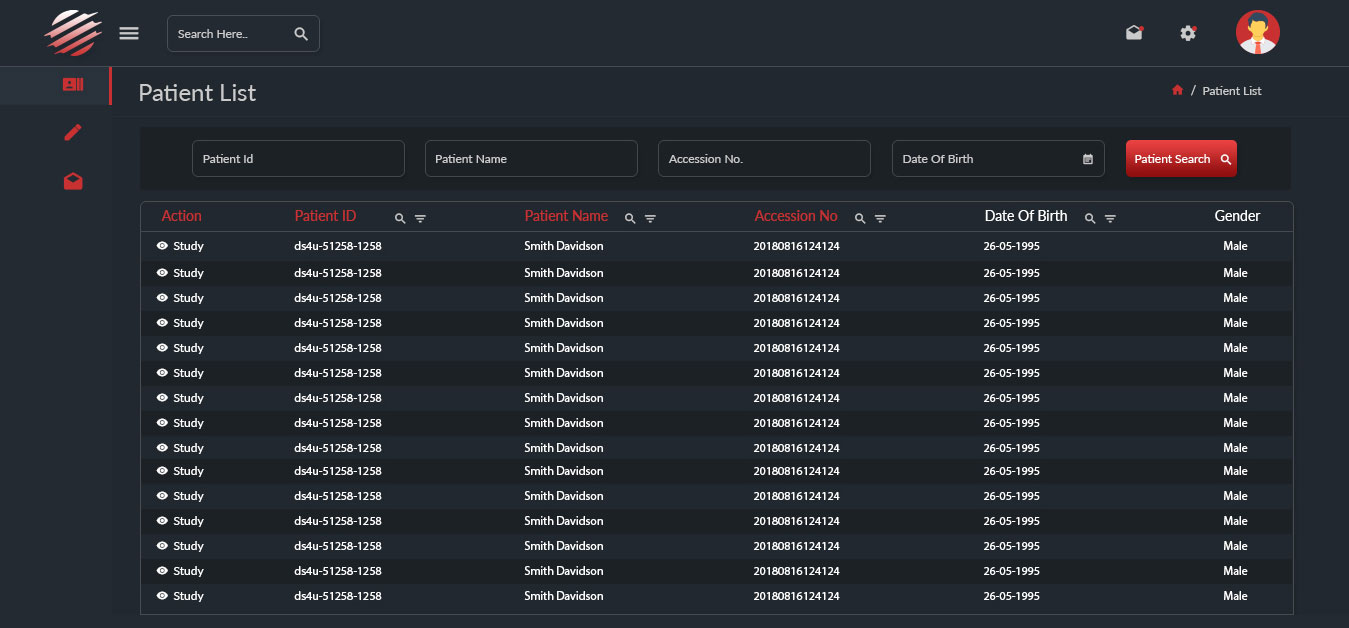
Task: Click filter icon beside Date Of Birth column header
Action: click(x=1110, y=218)
